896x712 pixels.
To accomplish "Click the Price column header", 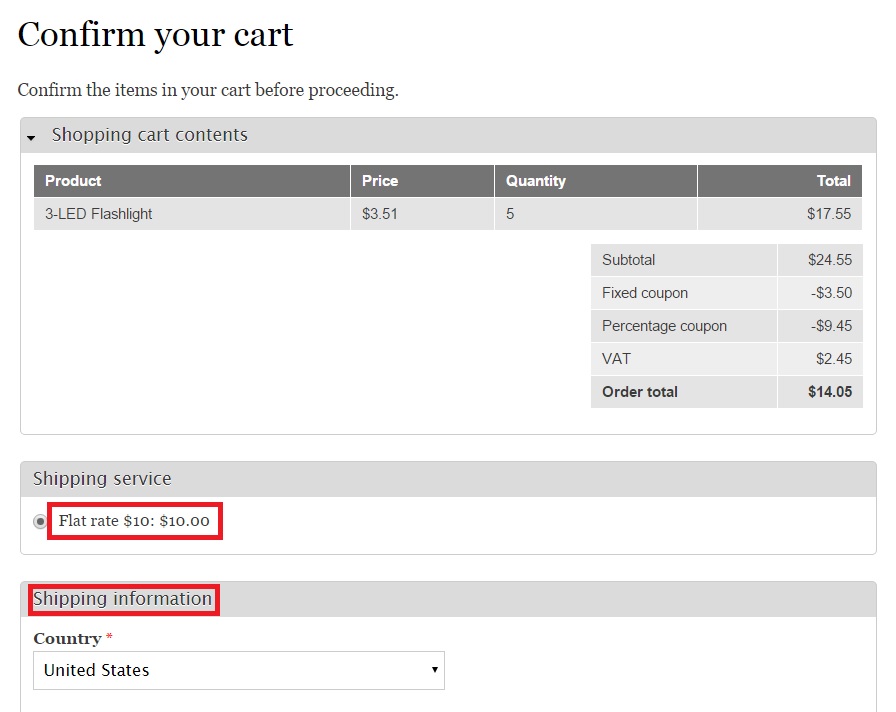I will point(380,181).
